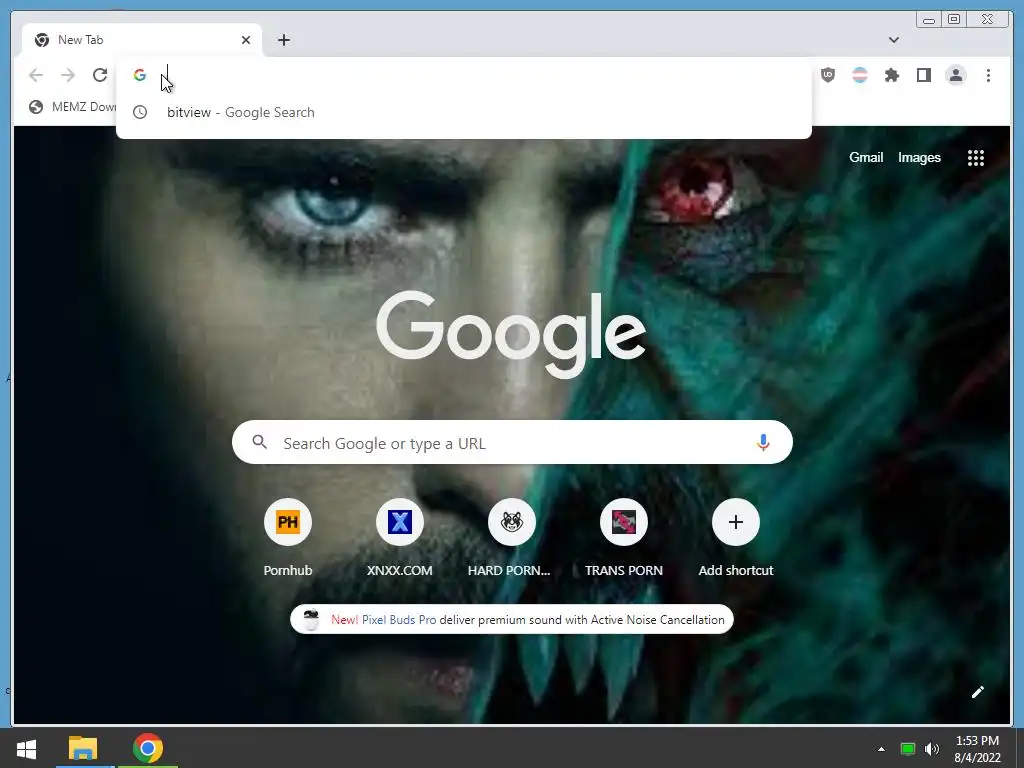The image size is (1024, 768).
Task: Close the New Tab tab
Action: click(246, 40)
